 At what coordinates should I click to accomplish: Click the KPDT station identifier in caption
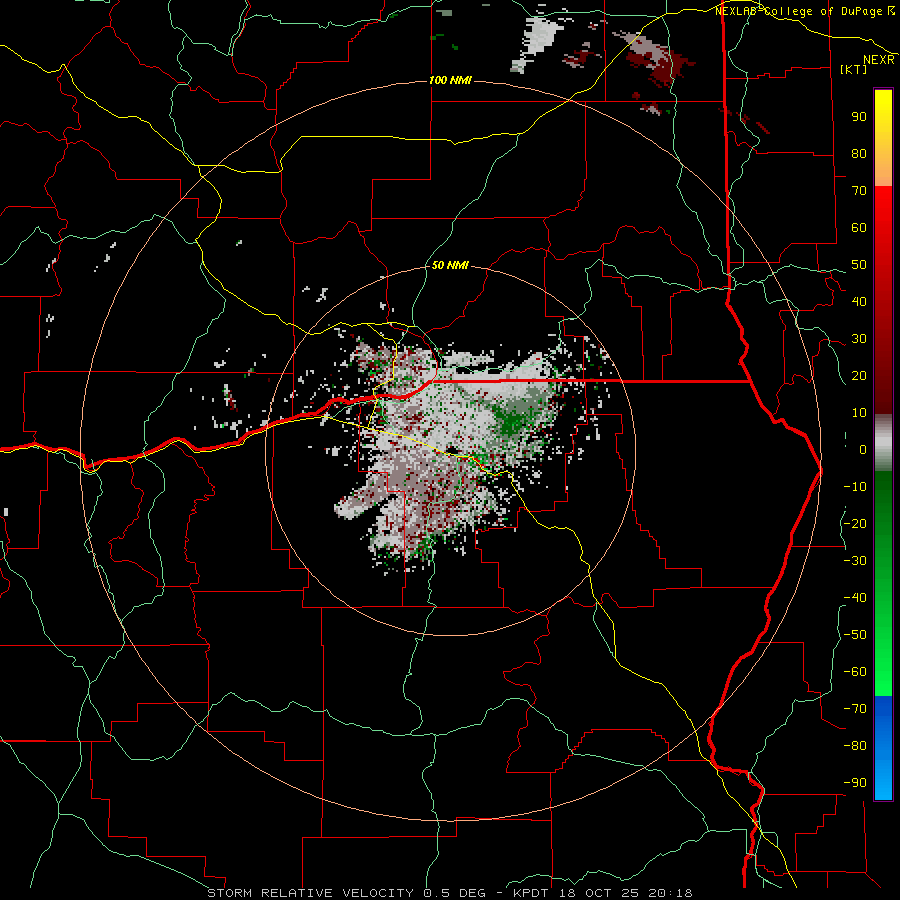tap(531, 893)
